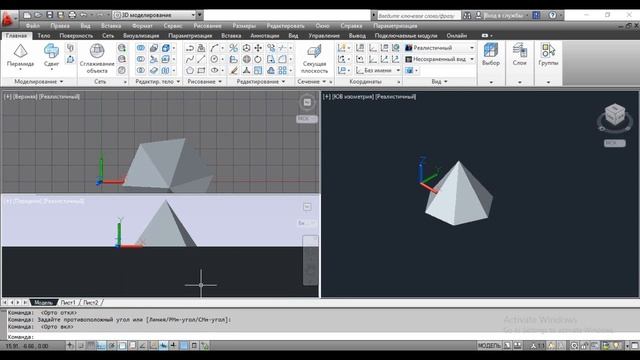
Task: Switch to the Лист2 layout tab
Action: 91,302
